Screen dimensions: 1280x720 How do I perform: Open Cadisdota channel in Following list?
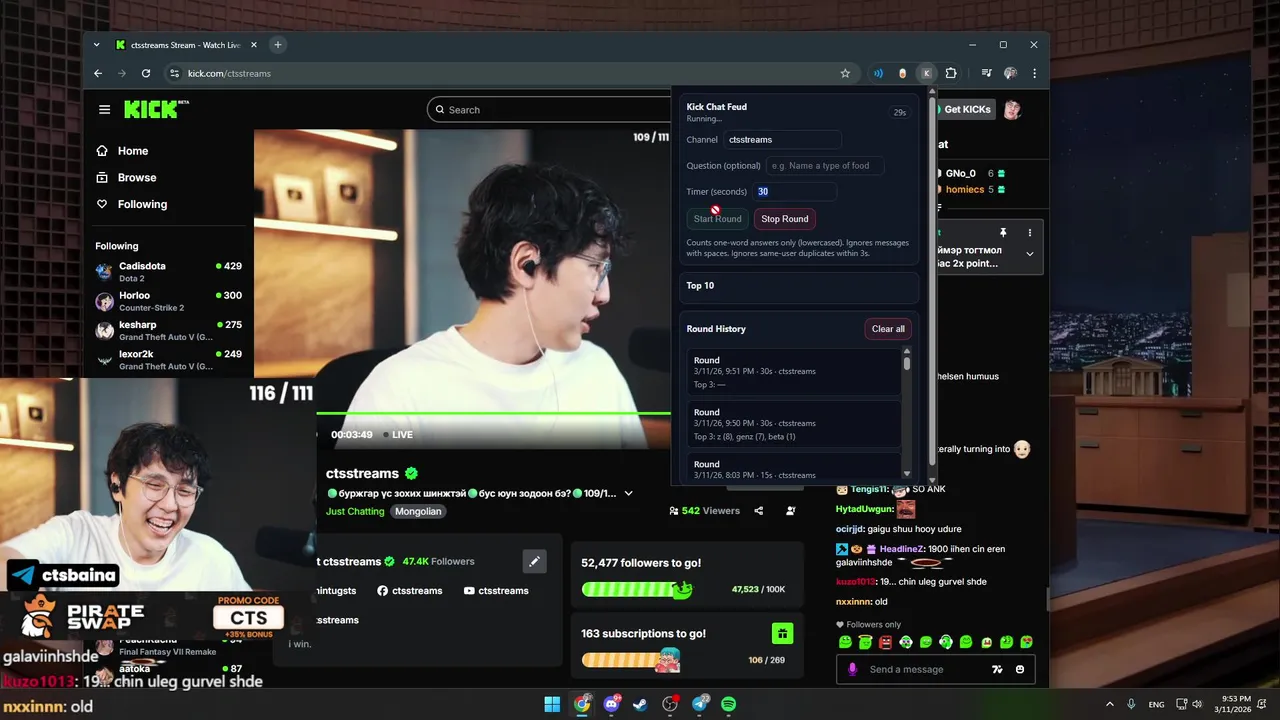[169, 271]
